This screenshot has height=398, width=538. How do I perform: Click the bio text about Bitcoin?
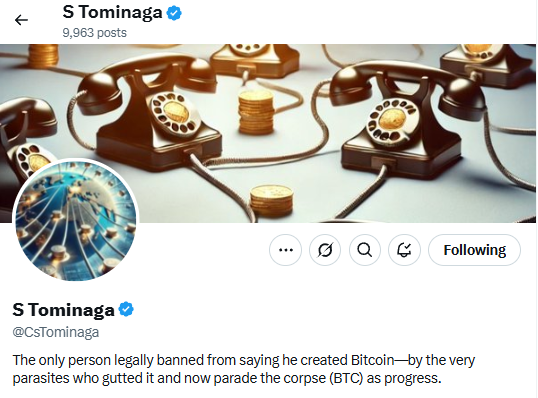244,369
